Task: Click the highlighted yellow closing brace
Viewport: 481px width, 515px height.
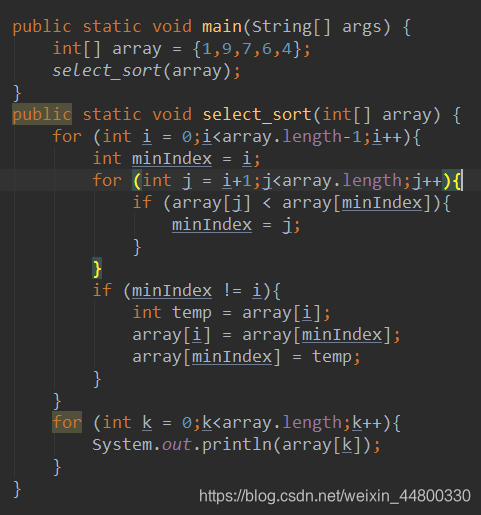Action: tap(97, 268)
